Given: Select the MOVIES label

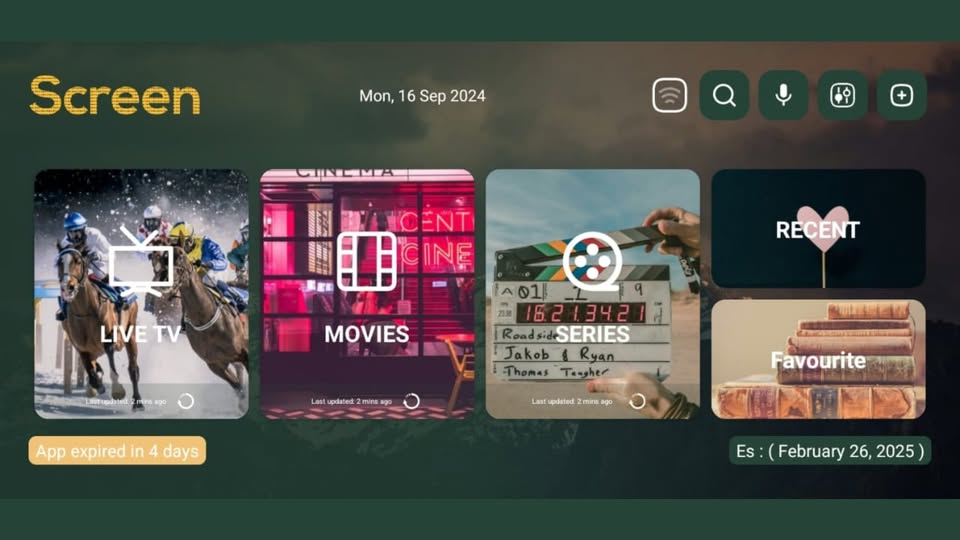Looking at the screenshot, I should 367,334.
